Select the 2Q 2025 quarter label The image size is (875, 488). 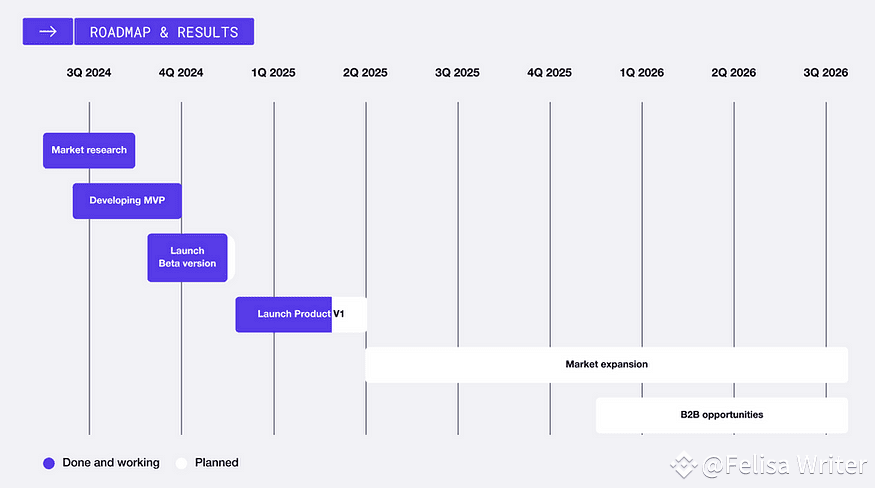coord(365,73)
